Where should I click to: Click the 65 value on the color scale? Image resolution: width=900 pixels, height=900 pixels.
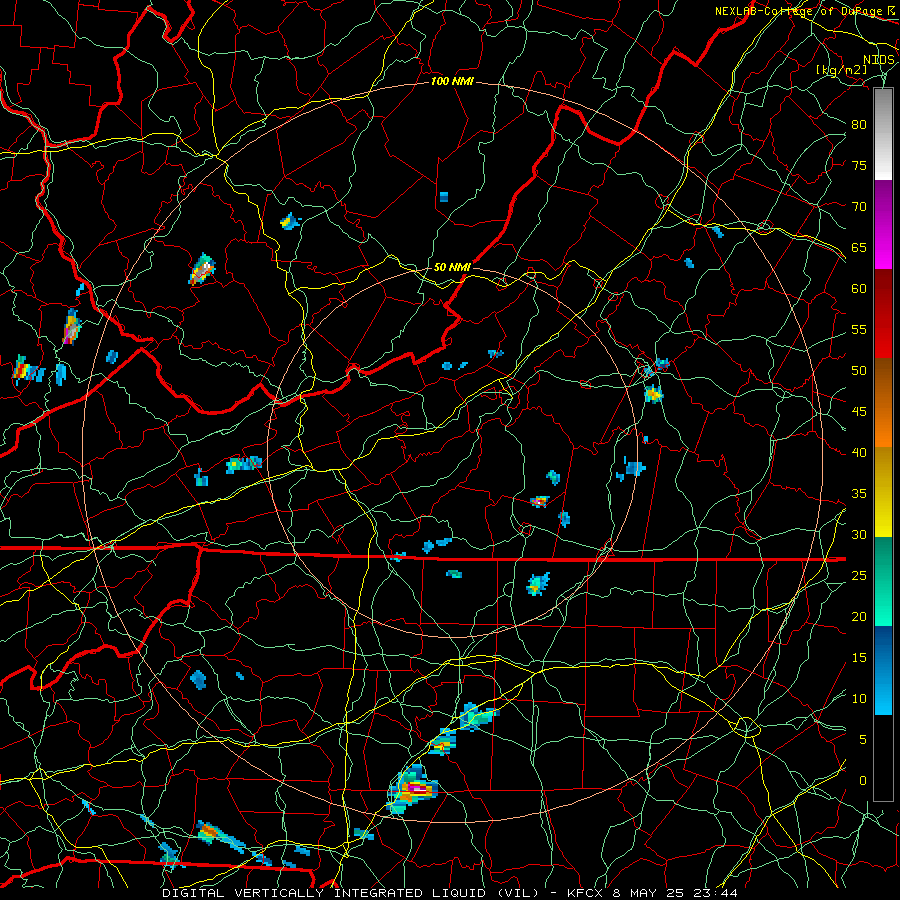(859, 247)
